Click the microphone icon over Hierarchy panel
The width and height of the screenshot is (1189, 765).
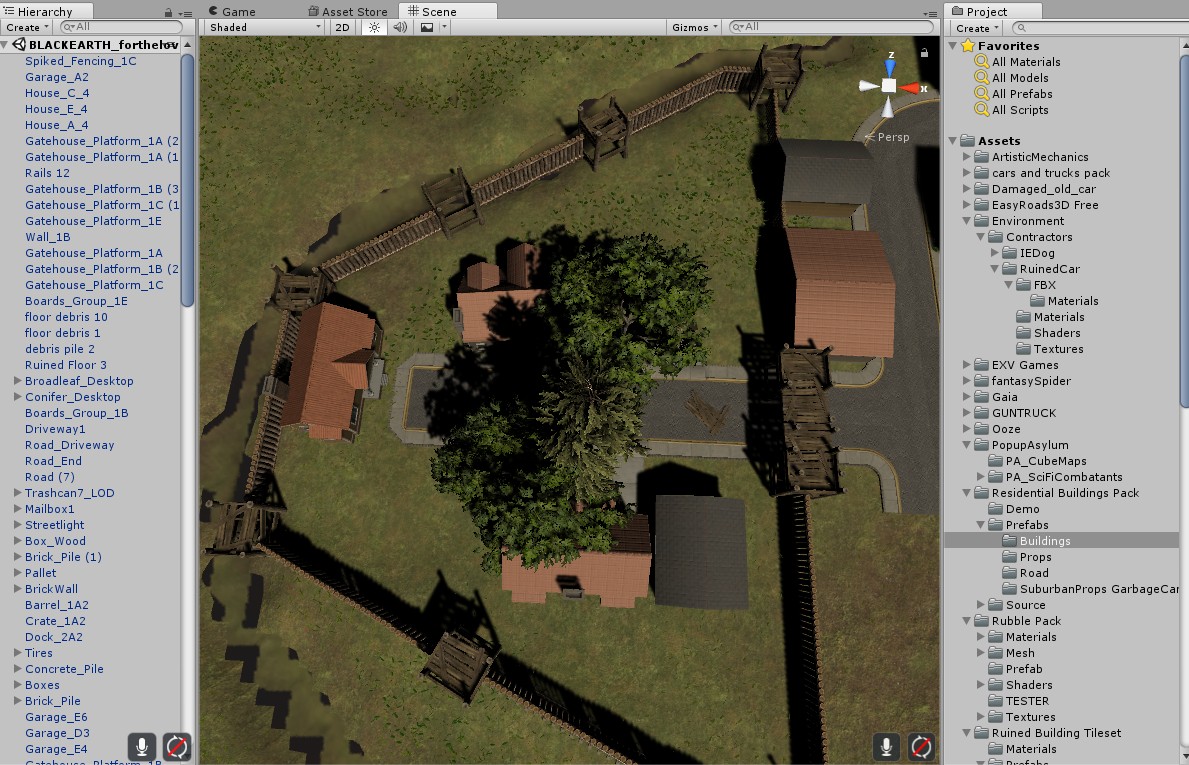[x=142, y=746]
